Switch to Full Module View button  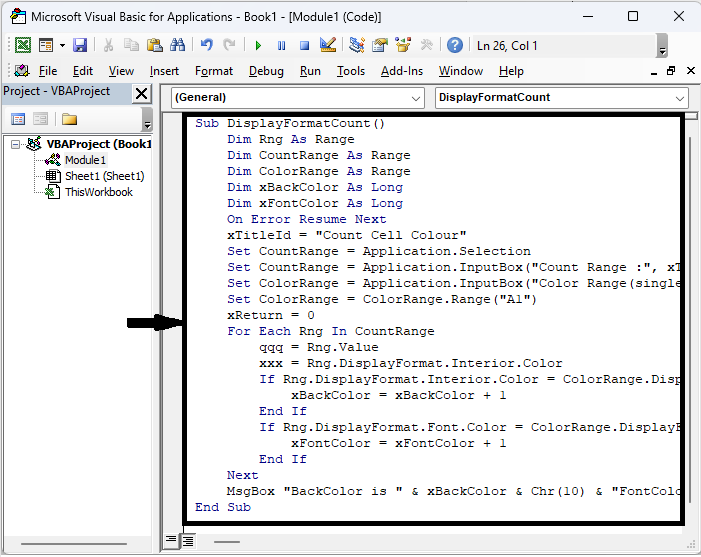click(188, 541)
